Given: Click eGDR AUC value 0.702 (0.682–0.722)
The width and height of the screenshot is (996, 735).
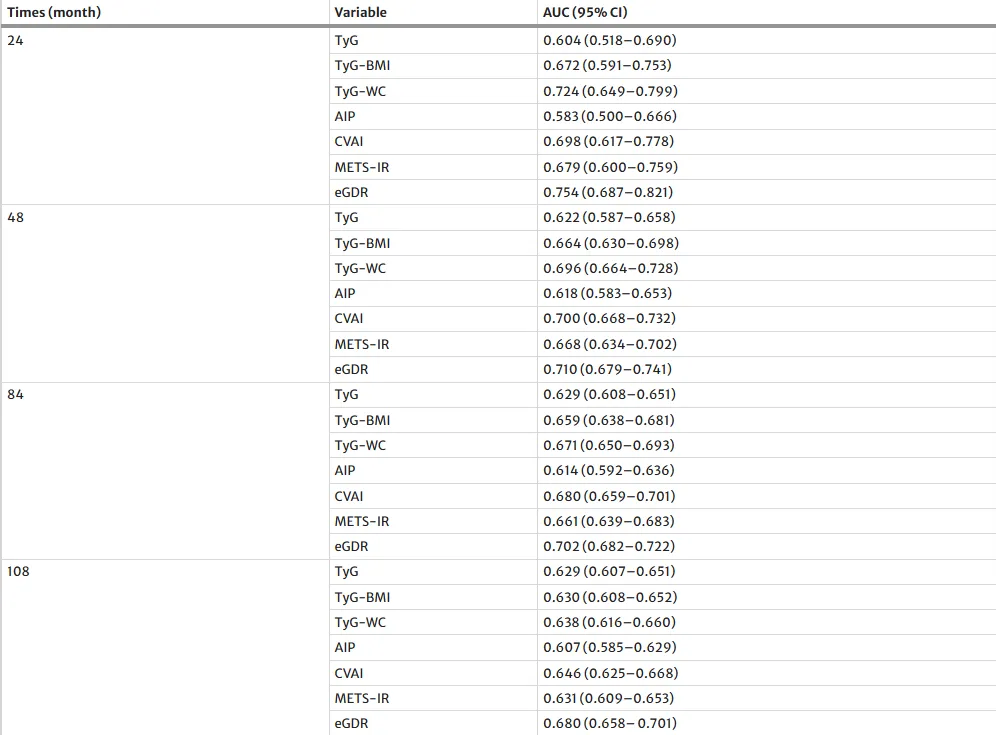Looking at the screenshot, I should (609, 546).
